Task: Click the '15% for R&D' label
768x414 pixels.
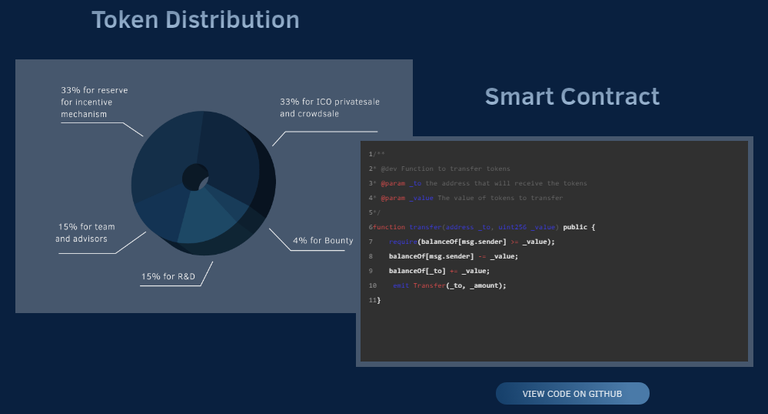Action: [x=168, y=276]
